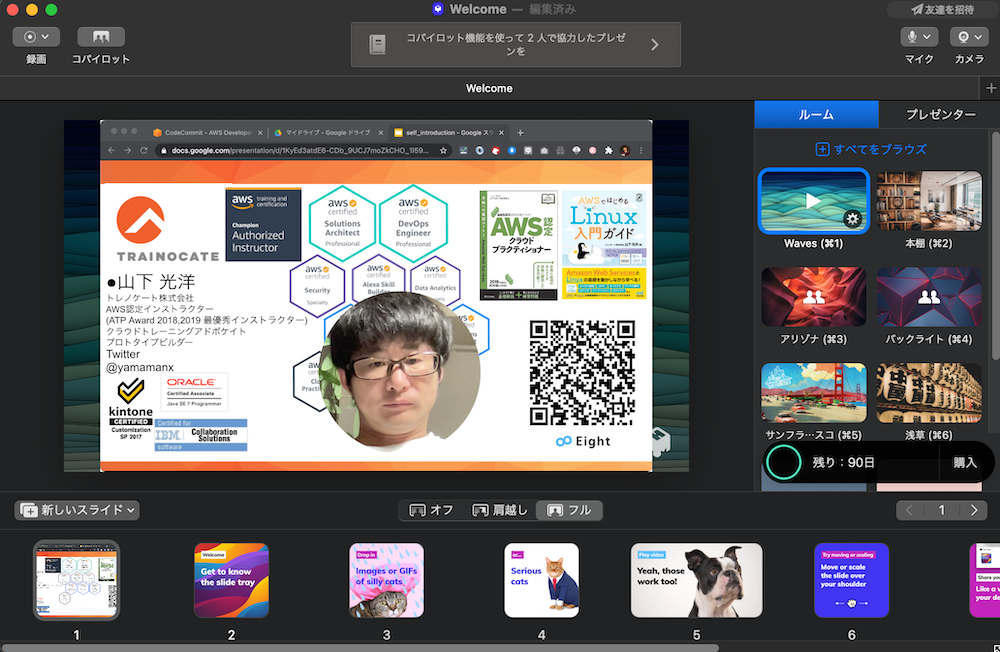1000x652 pixels.
Task: Click the browser back arrow in slide
Action: coord(112,151)
